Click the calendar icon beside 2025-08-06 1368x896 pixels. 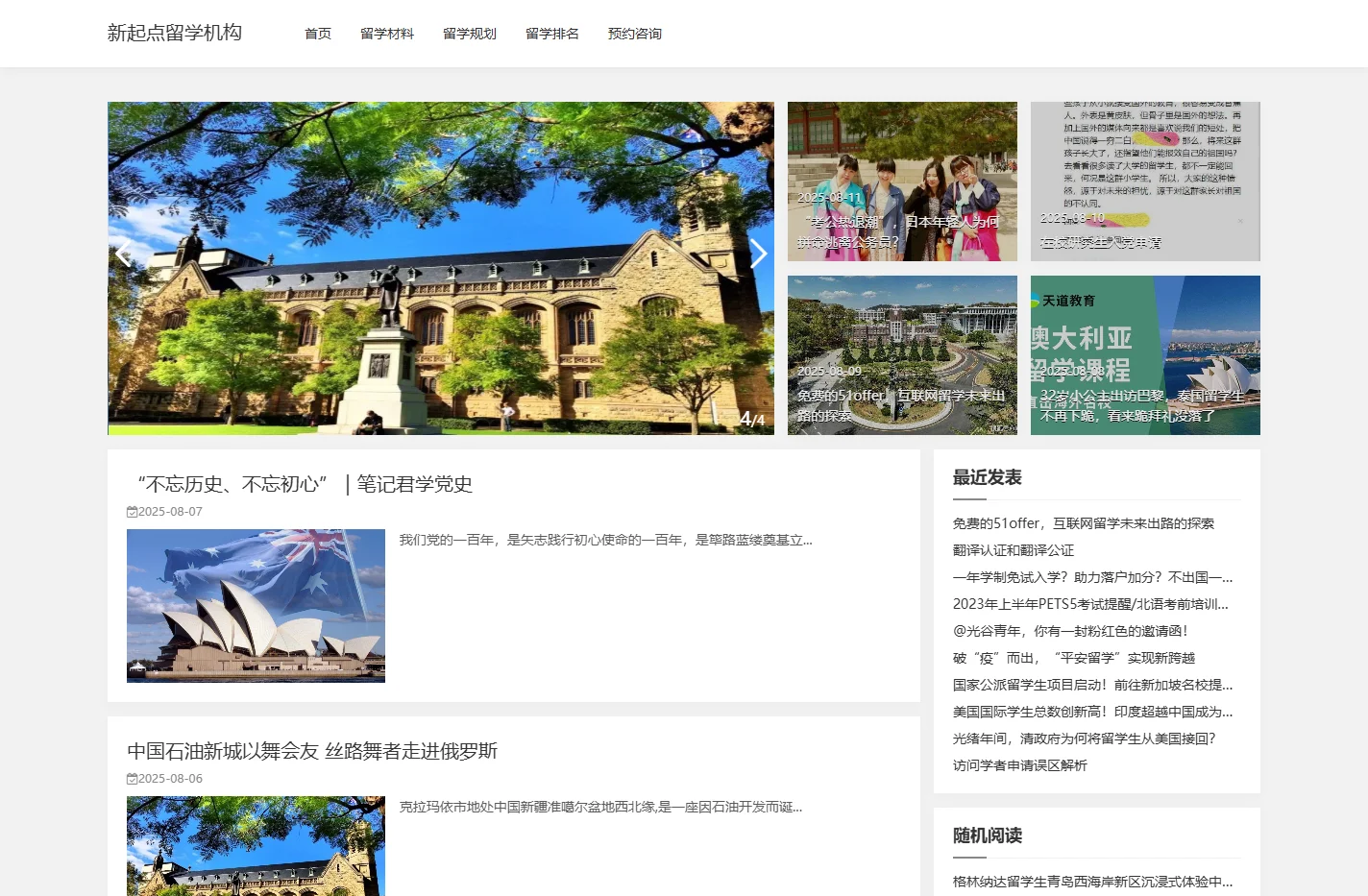tap(132, 779)
